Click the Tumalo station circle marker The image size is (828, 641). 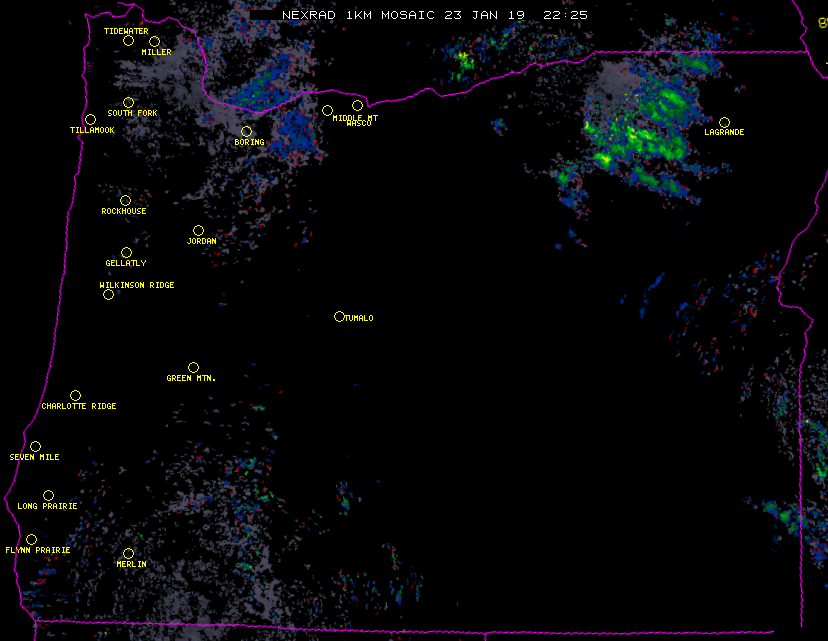(339, 317)
